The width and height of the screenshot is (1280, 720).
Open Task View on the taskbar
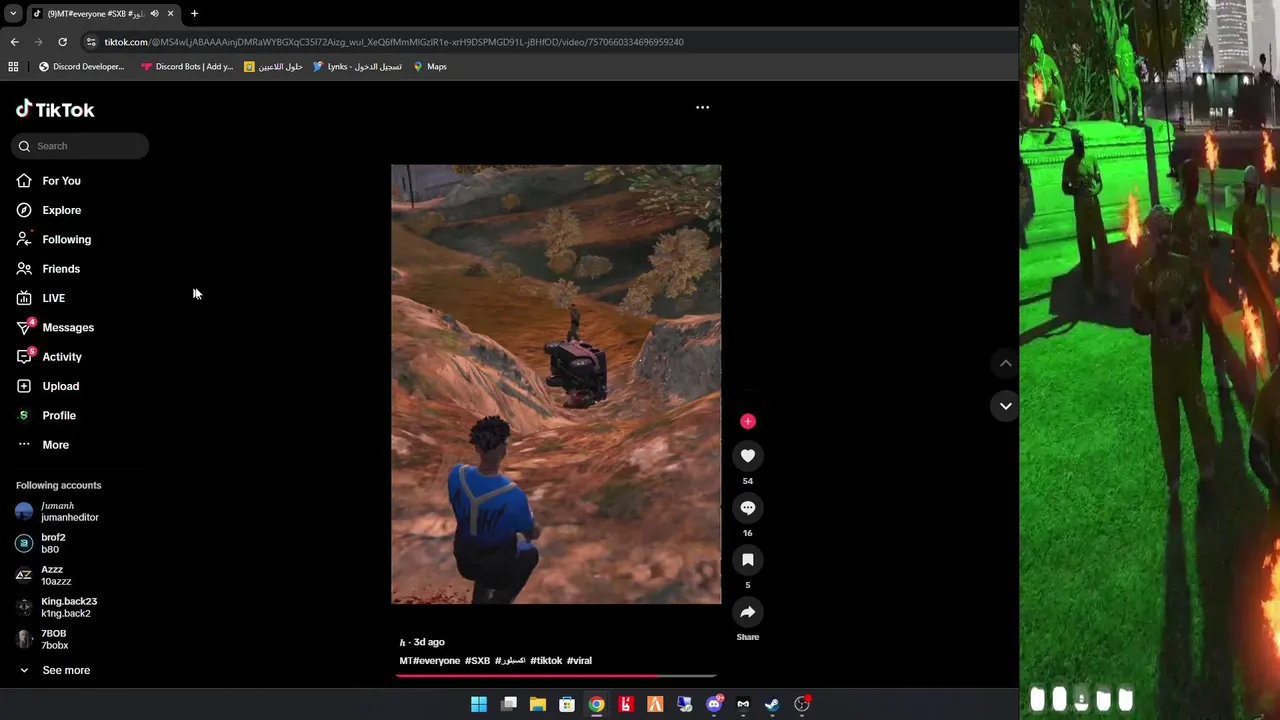[x=509, y=704]
